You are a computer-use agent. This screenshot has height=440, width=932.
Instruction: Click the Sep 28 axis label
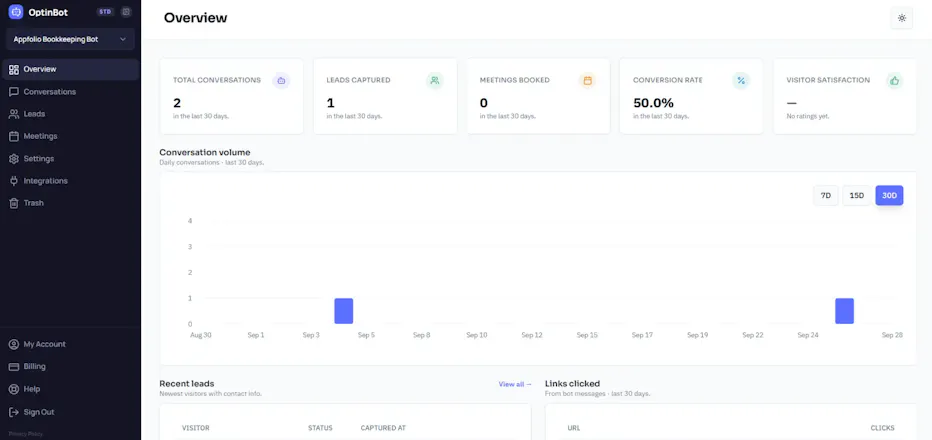point(892,335)
